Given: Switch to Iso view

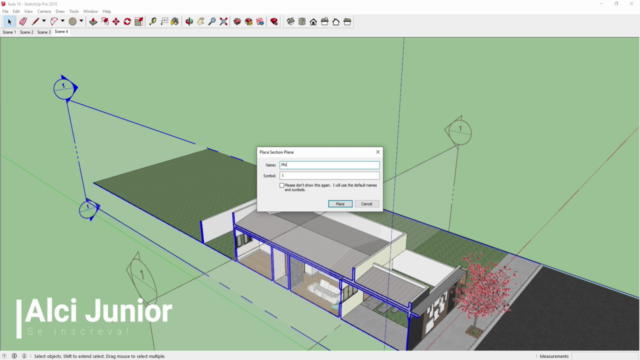Looking at the screenshot, I should (290, 22).
